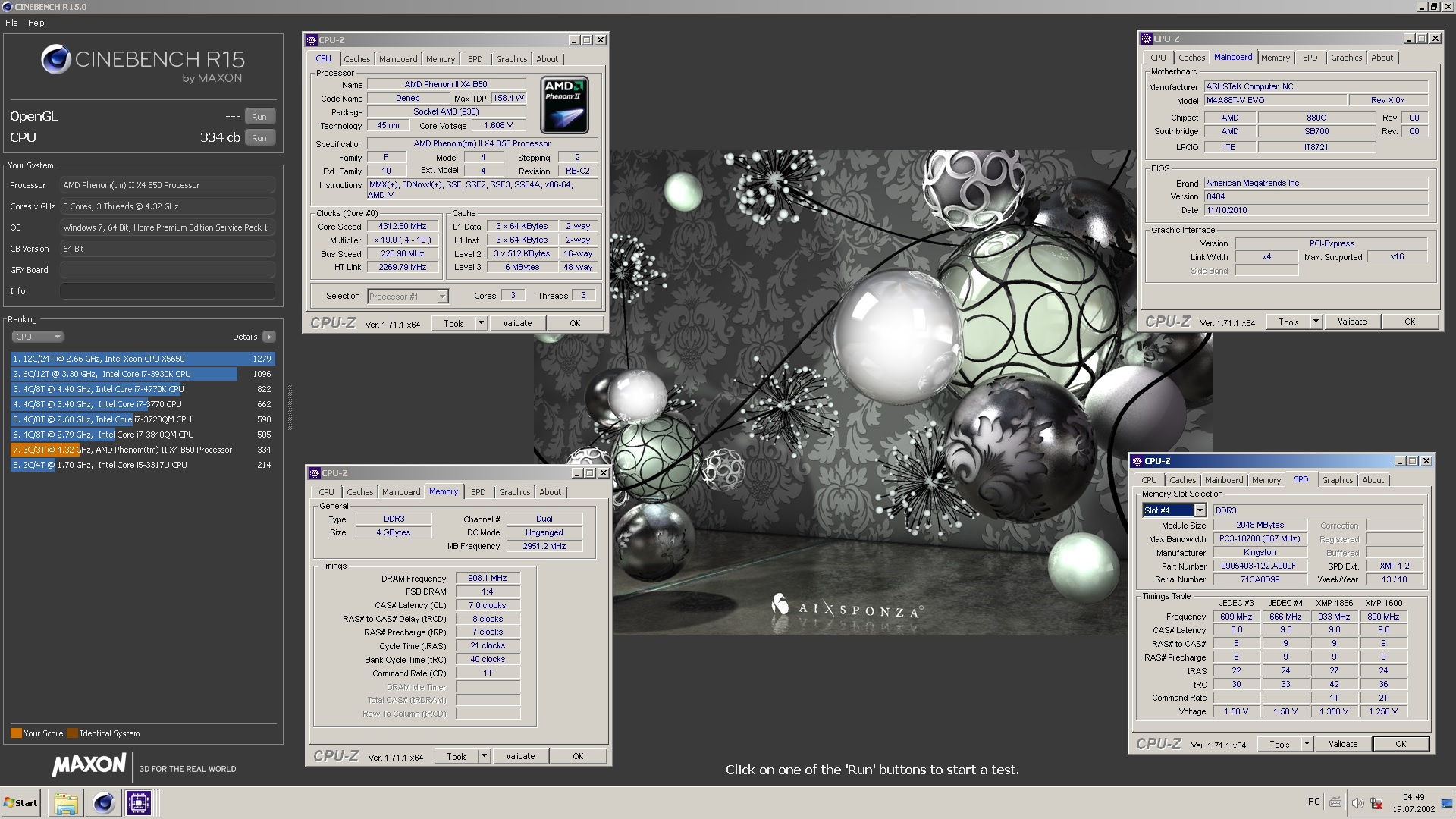Expand the Tools arrow in the CPU tab window

pyautogui.click(x=481, y=323)
